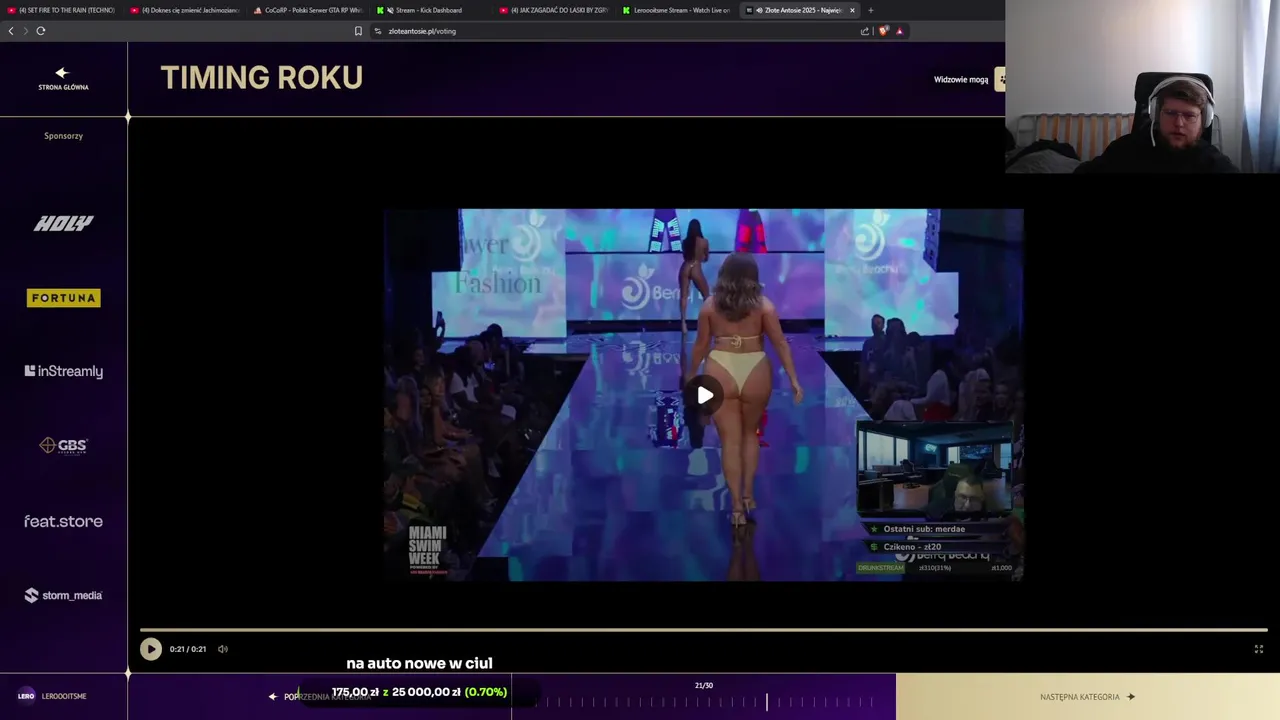Screen dimensions: 1280x720
Task: Switch to Leroooitsme Stream tab
Action: [x=677, y=10]
